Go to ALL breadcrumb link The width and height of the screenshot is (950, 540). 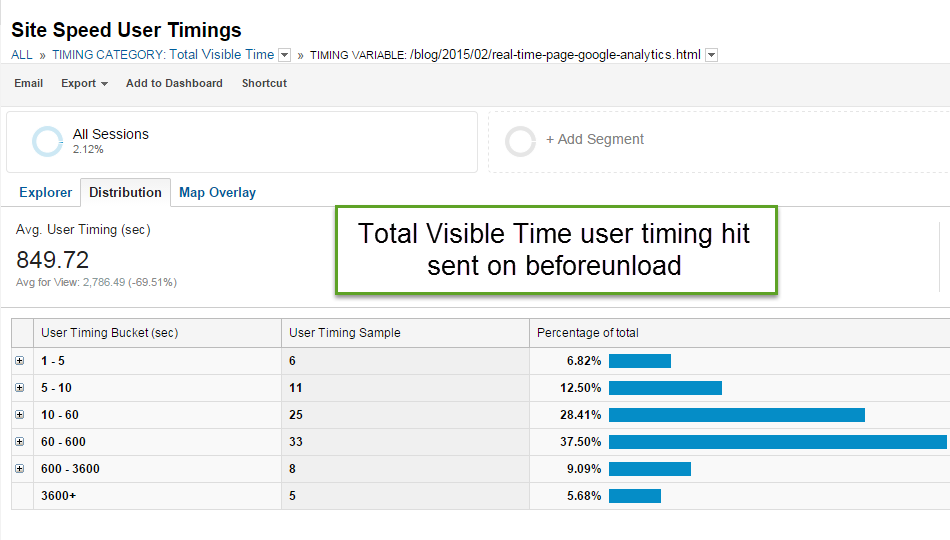(22, 55)
